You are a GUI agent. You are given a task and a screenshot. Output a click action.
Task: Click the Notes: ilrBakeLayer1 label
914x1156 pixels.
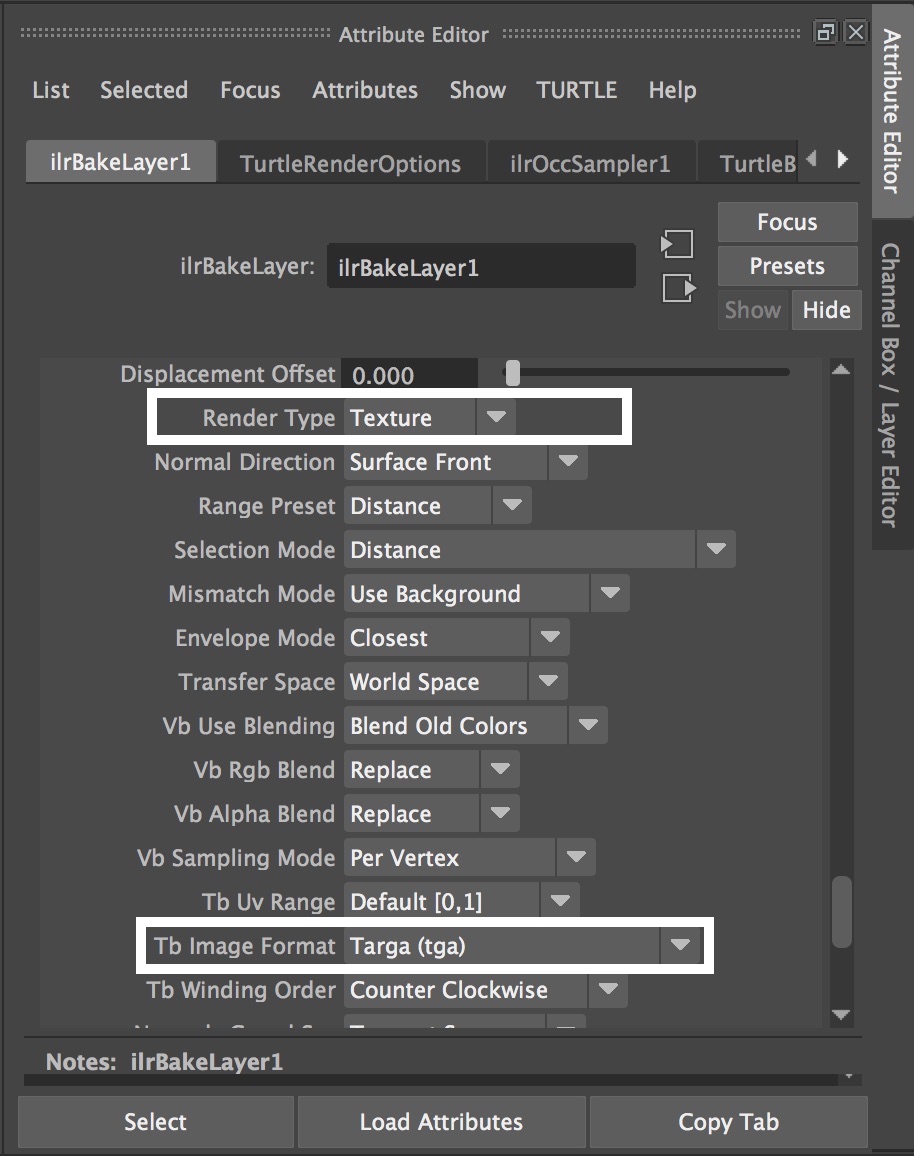(x=164, y=1062)
